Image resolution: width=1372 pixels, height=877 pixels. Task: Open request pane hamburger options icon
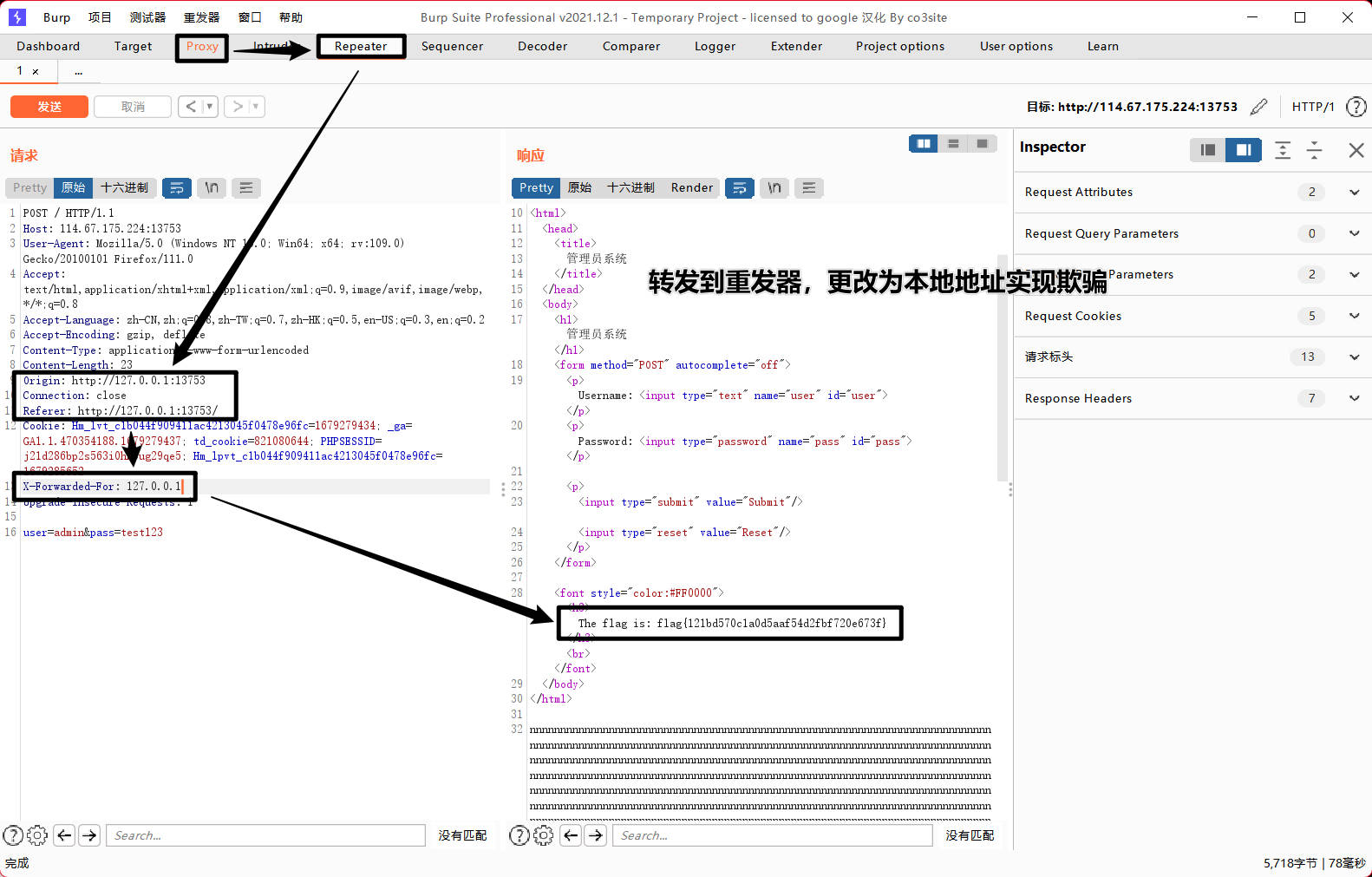pyautogui.click(x=246, y=187)
